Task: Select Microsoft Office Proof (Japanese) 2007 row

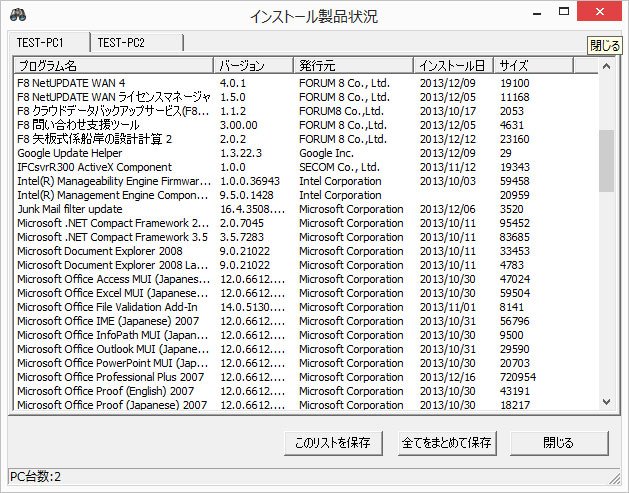Action: pyautogui.click(x=306, y=404)
